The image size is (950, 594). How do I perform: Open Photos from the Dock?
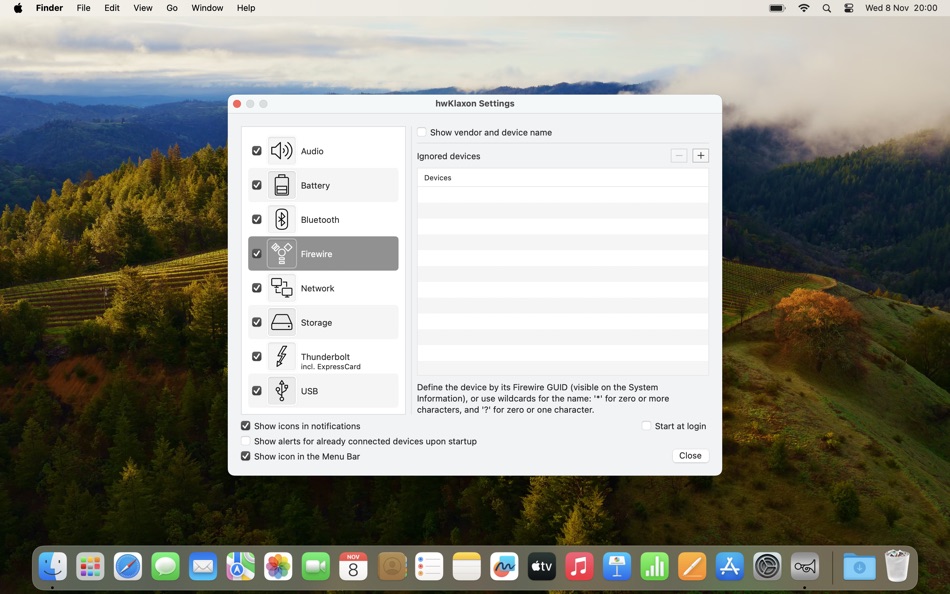[x=278, y=567]
